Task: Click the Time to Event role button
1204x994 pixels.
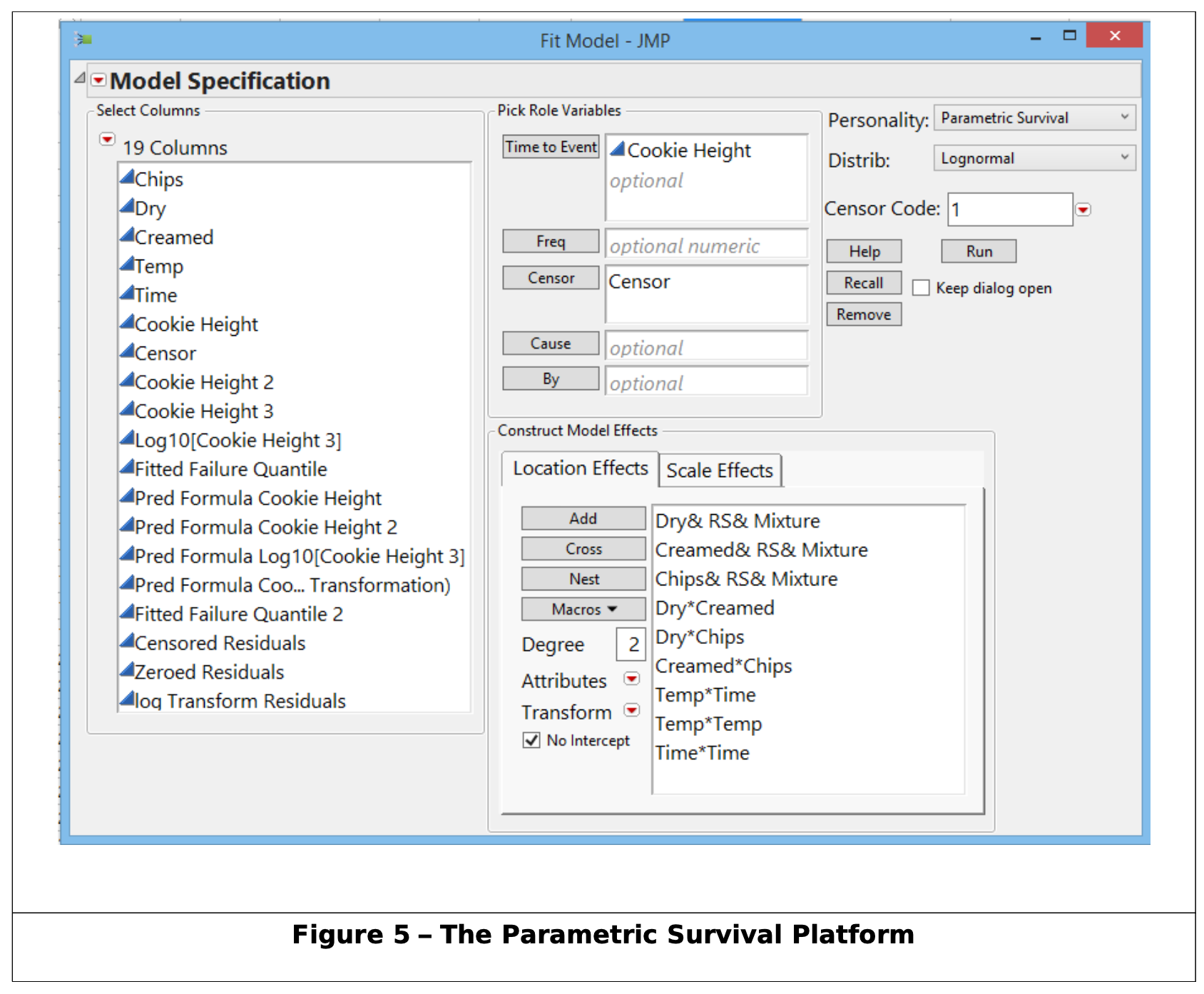Action: [x=550, y=147]
